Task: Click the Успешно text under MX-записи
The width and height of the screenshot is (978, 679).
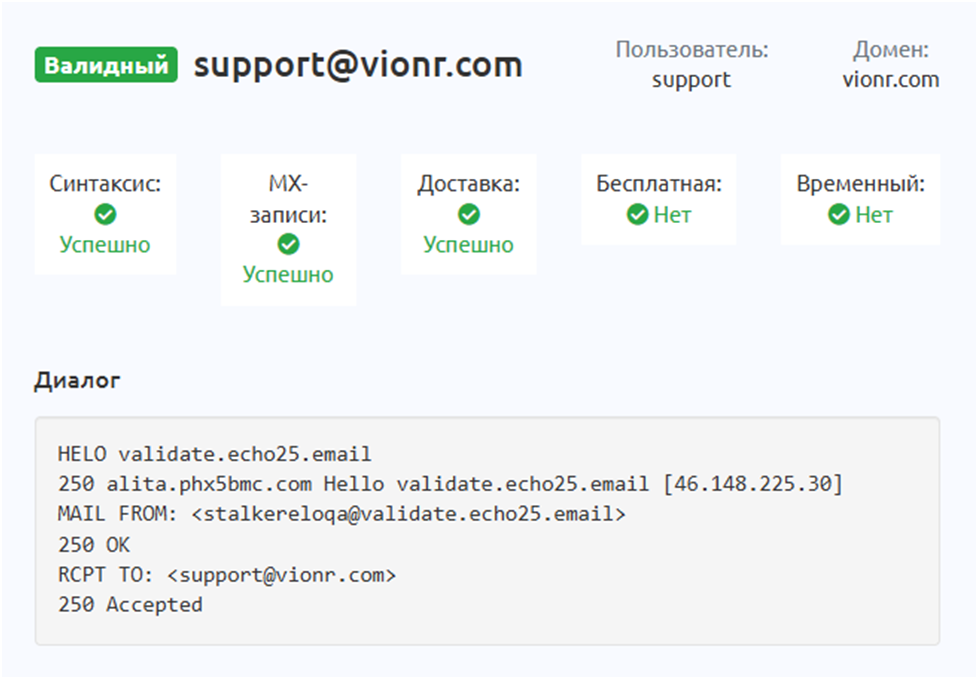Action: 288,275
